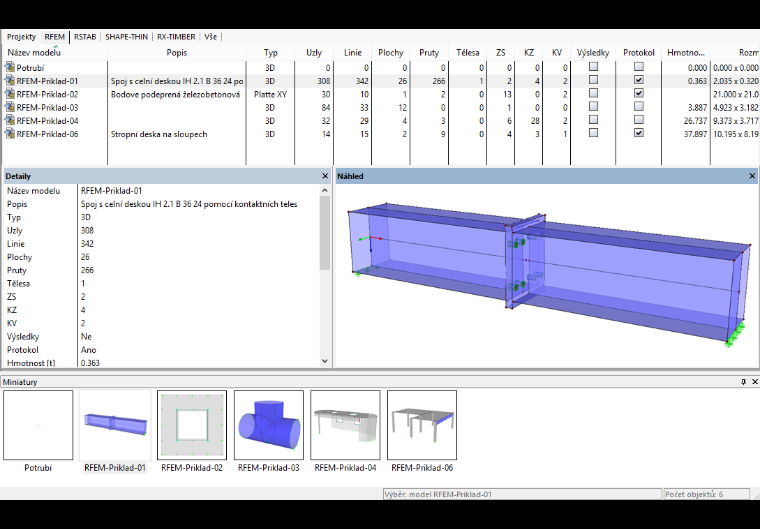Image resolution: width=760 pixels, height=529 pixels.
Task: Click the scroll-down arrow in Detaily panel
Action: pyautogui.click(x=325, y=361)
